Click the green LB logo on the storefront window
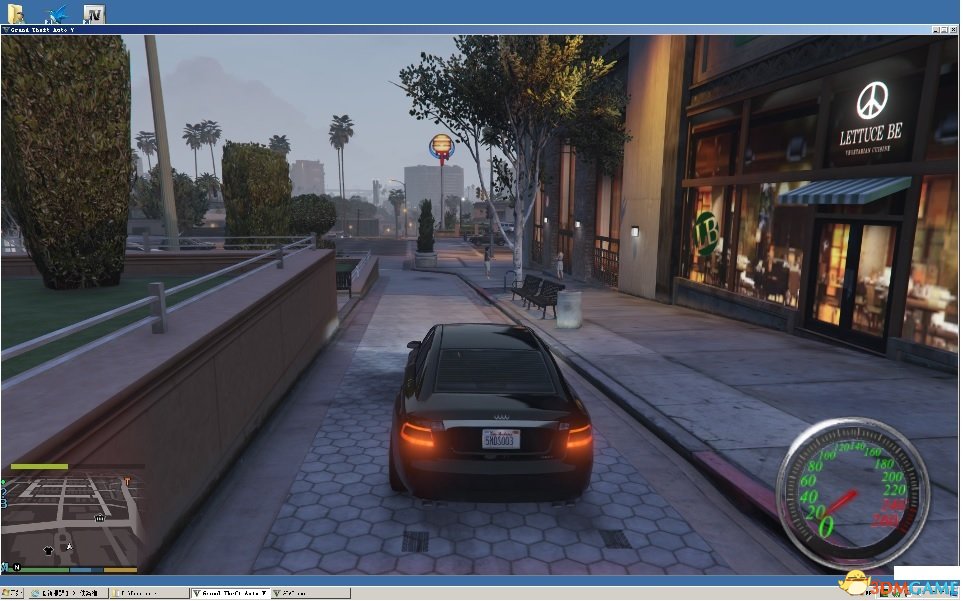The image size is (963, 601). point(706,234)
